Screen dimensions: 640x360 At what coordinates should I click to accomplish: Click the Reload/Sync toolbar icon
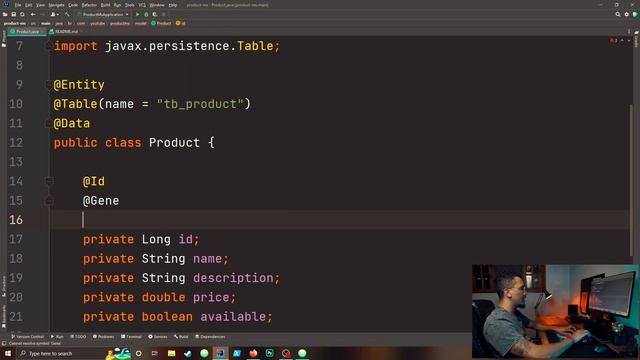tap(22, 14)
